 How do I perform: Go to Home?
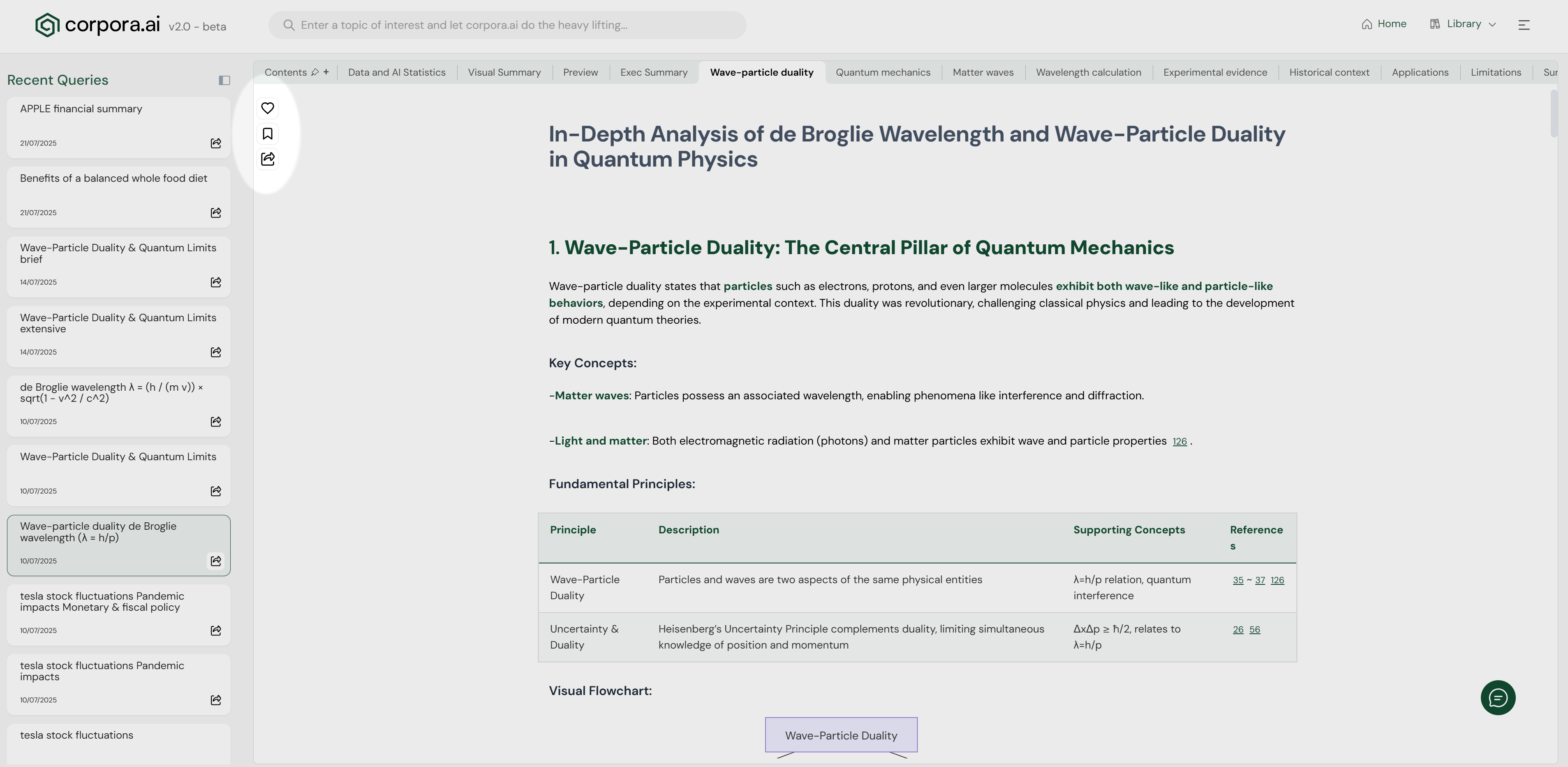tap(1384, 24)
